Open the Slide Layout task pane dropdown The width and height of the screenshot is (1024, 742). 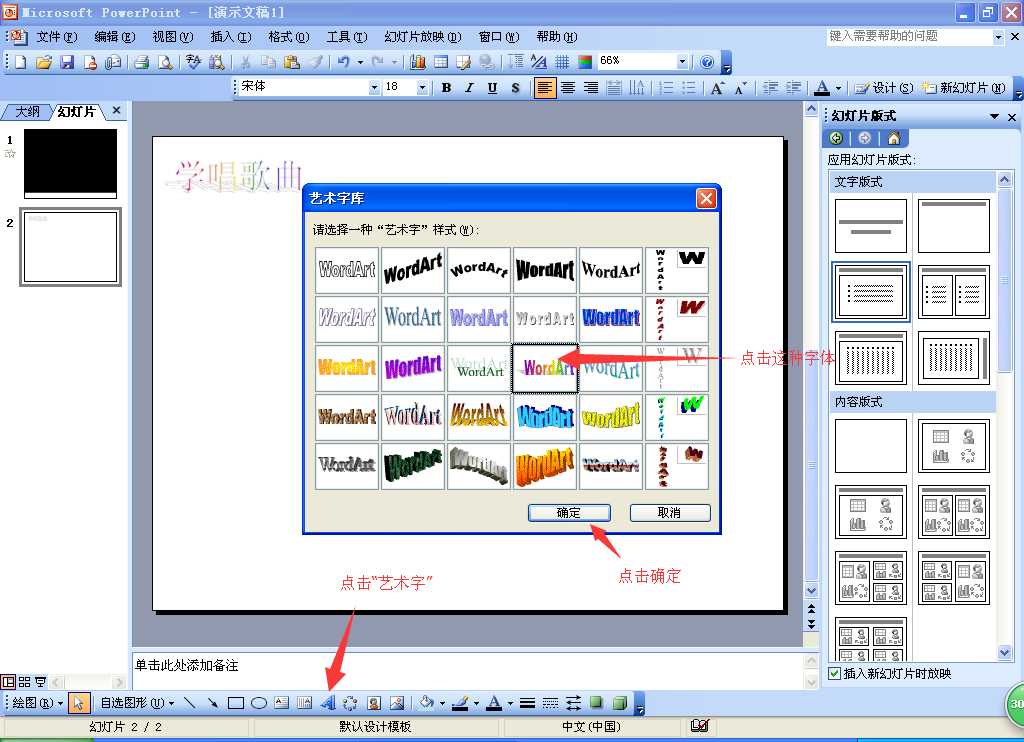point(995,116)
